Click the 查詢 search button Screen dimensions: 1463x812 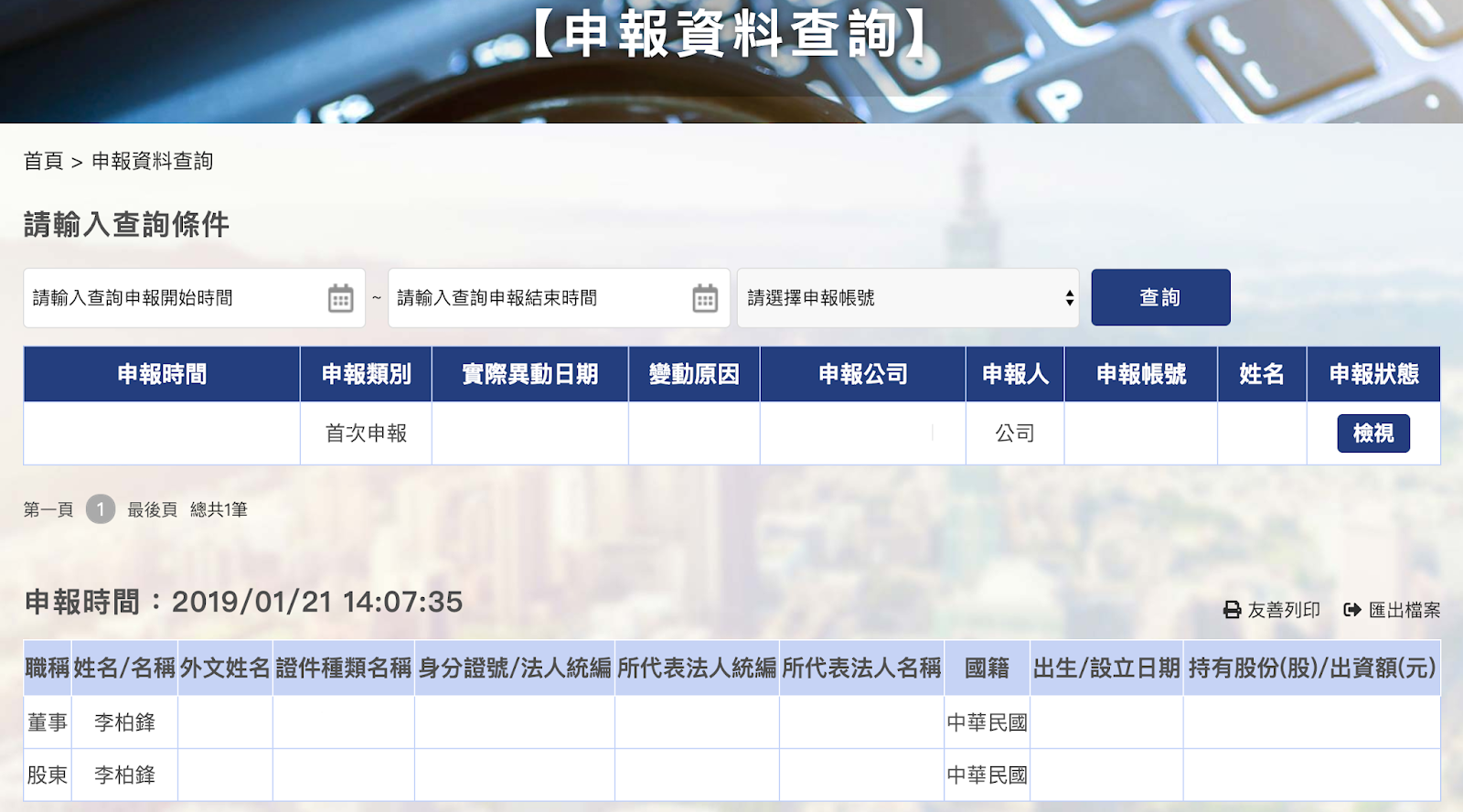[x=1160, y=297]
